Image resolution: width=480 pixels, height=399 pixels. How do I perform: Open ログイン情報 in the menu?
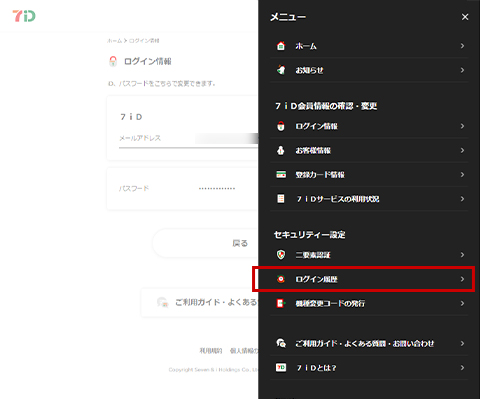pos(369,126)
